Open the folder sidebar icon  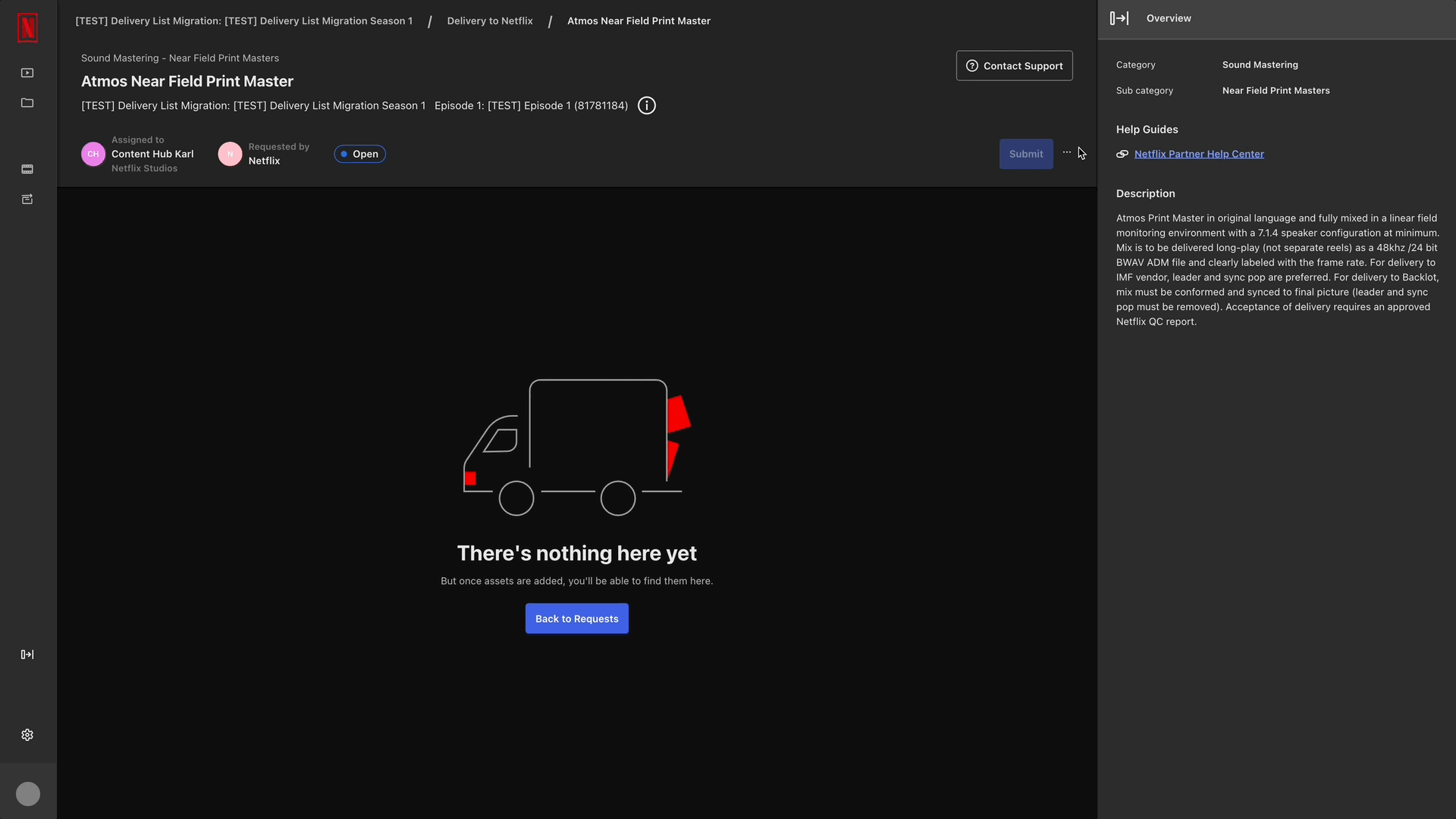pos(27,103)
